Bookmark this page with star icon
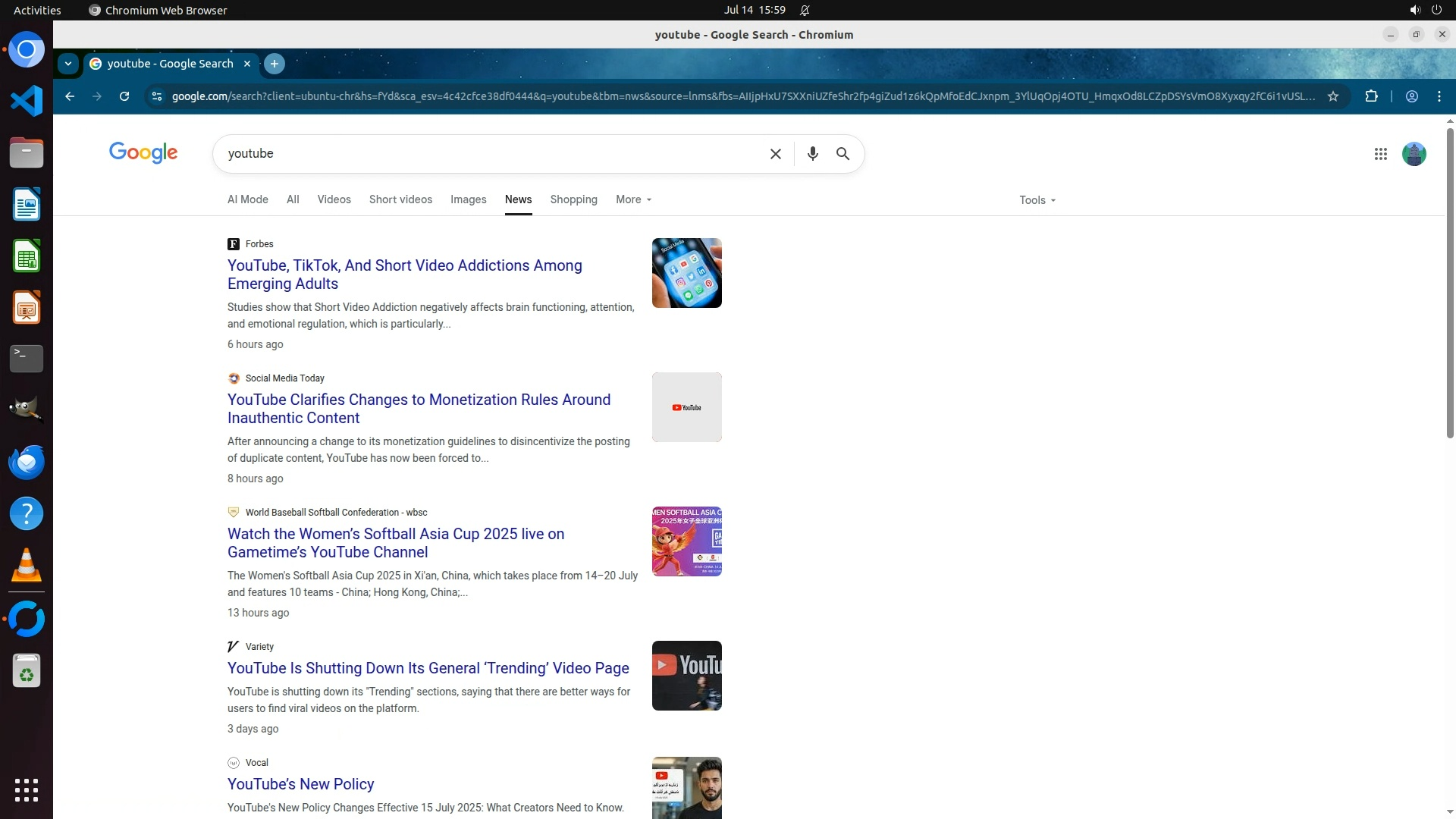This screenshot has width=1456, height=819. (x=1333, y=96)
